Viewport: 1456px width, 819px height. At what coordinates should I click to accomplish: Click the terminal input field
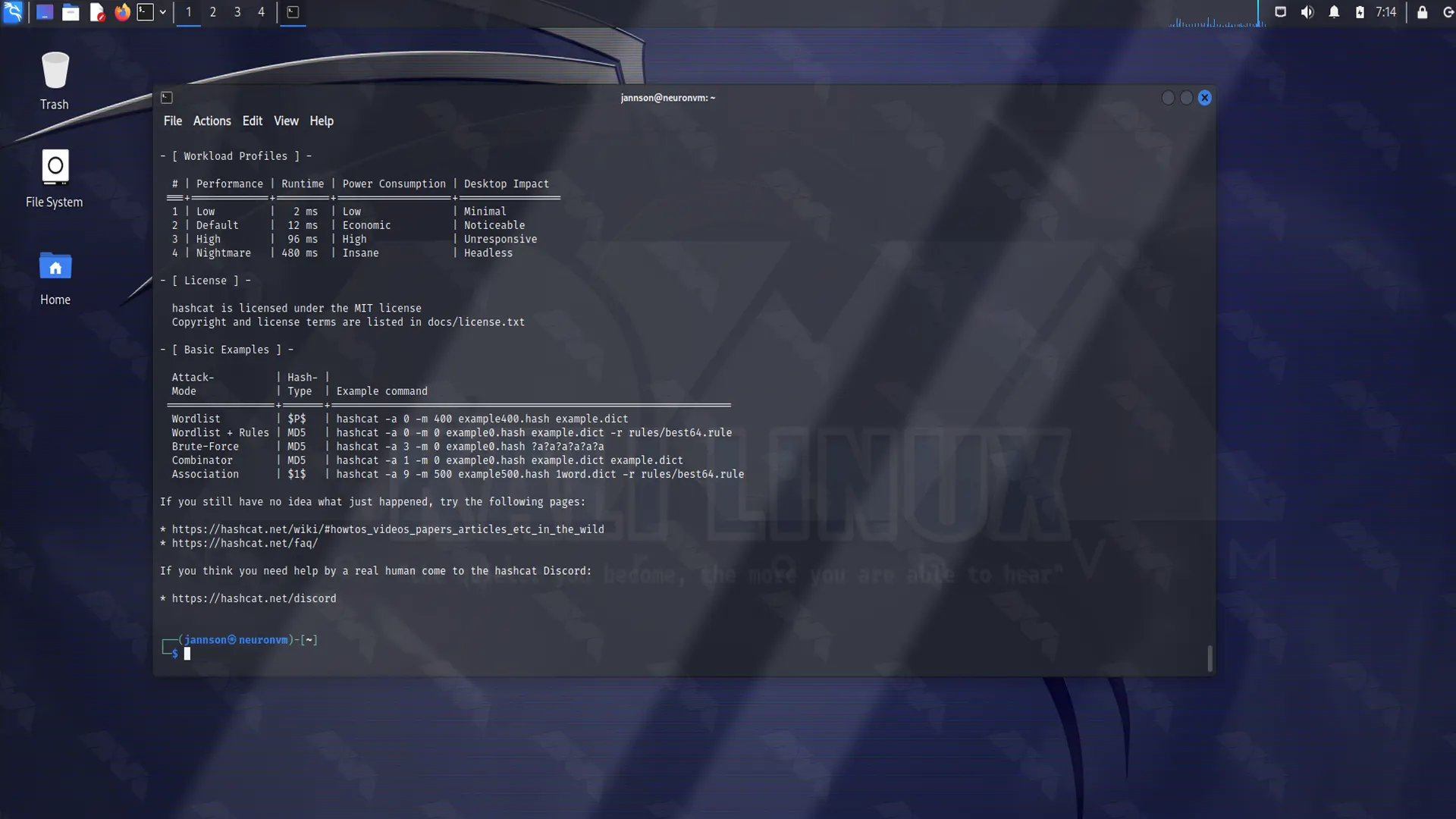coord(188,653)
